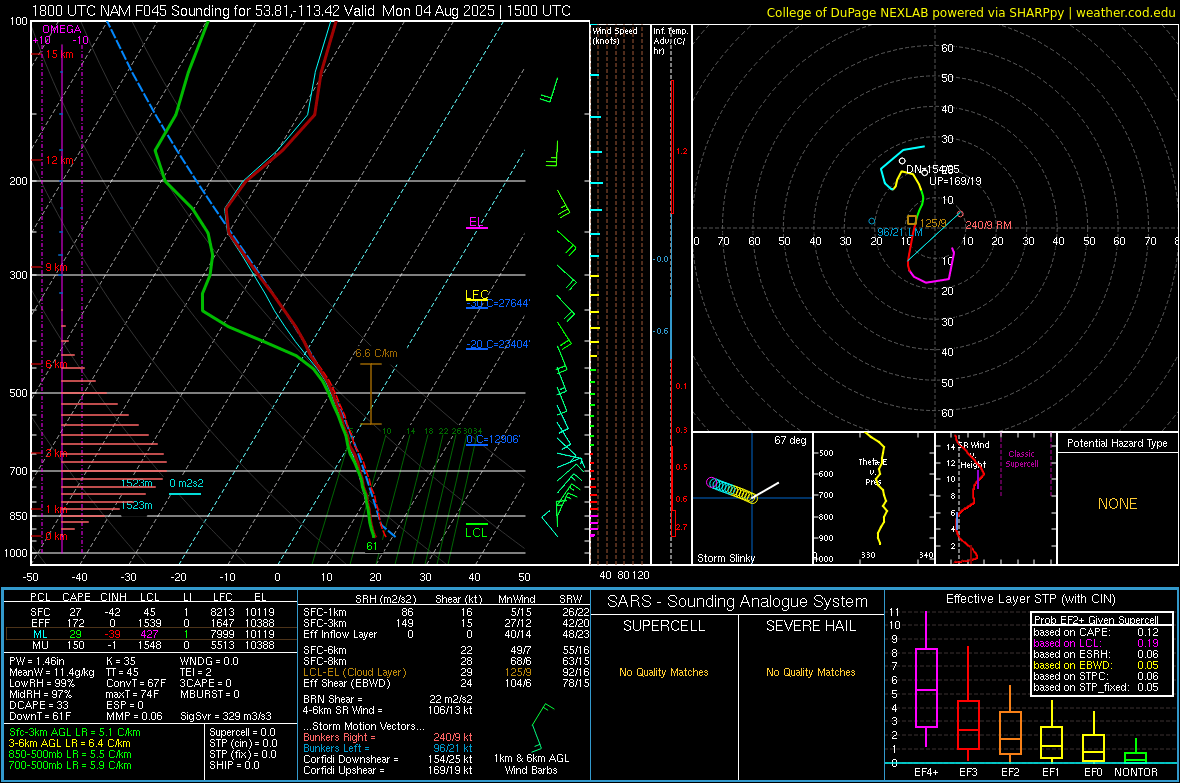Click the '12 km' height marker
Viewport: 1180px width, 783px height.
coord(60,160)
